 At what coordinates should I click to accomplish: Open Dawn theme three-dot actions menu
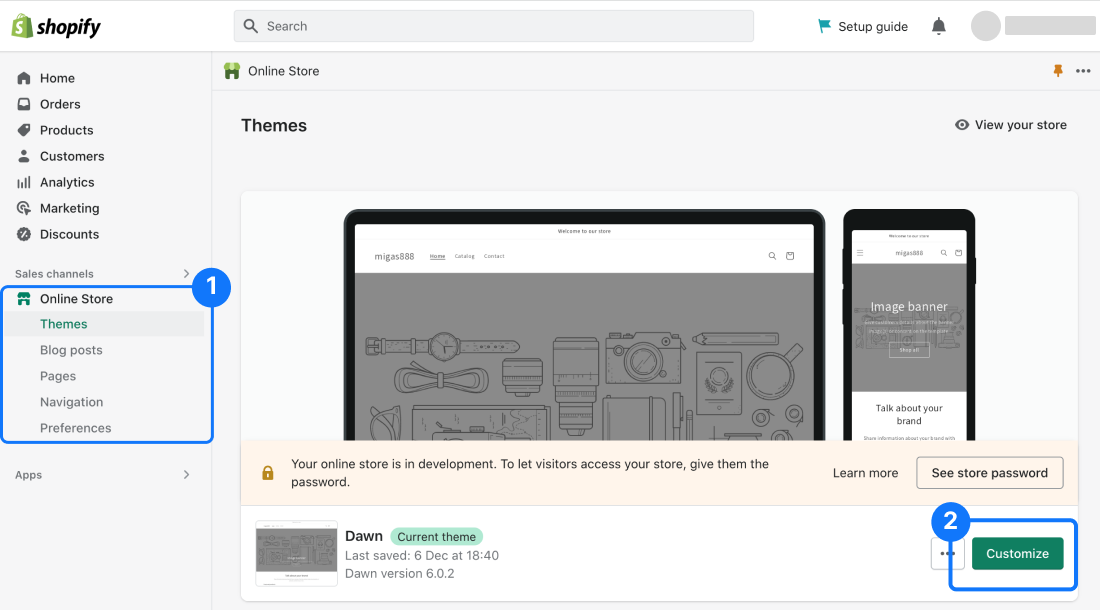947,553
